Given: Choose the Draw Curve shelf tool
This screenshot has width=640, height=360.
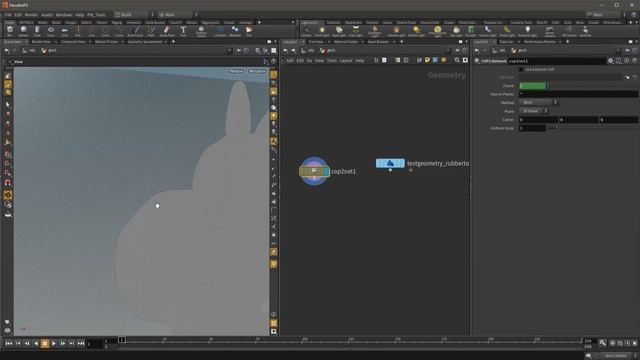Looking at the screenshot, I should [136, 31].
